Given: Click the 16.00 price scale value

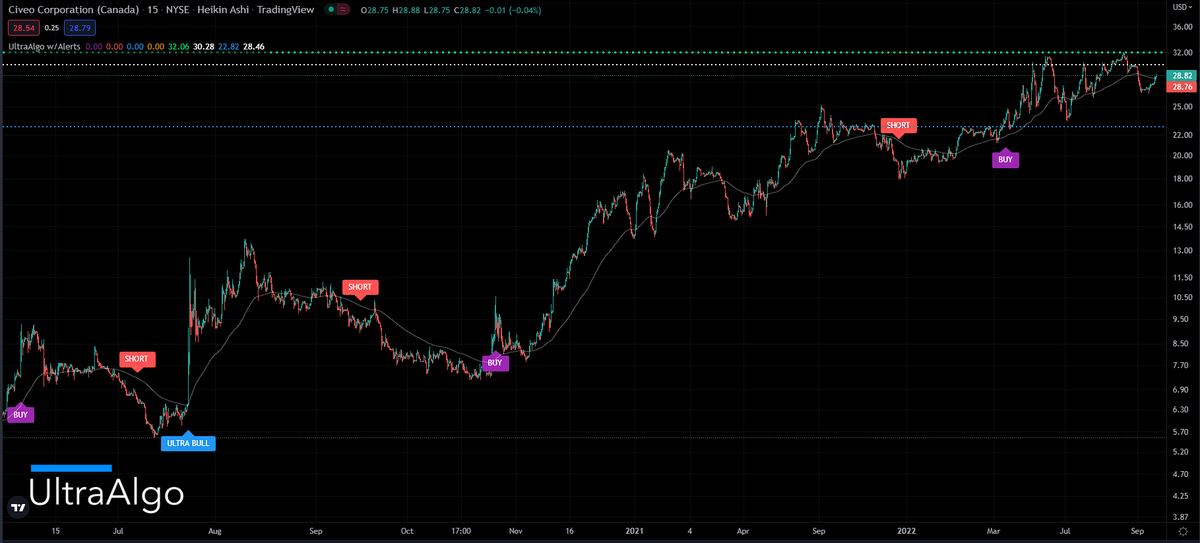Looking at the screenshot, I should pos(1182,205).
